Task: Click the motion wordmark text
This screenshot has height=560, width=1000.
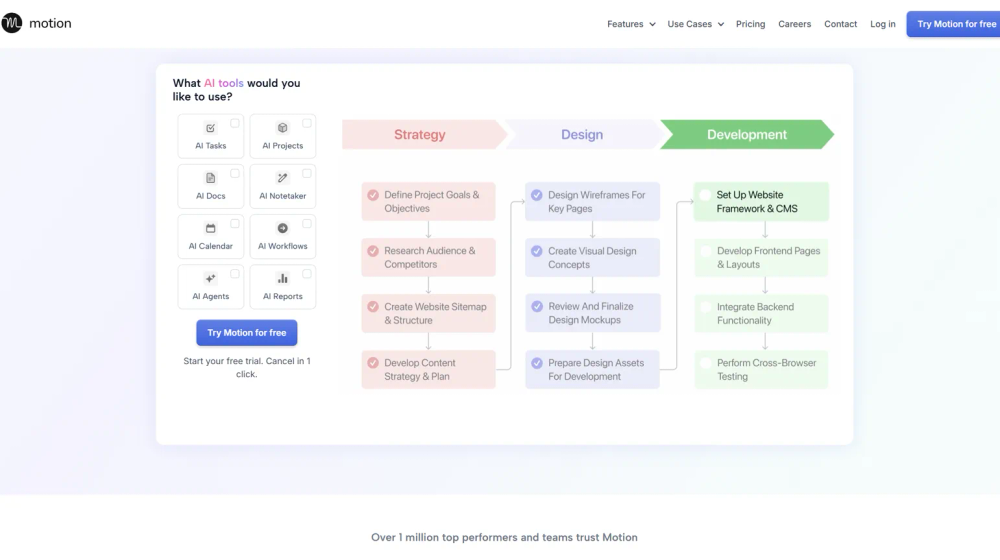Action: coord(50,24)
